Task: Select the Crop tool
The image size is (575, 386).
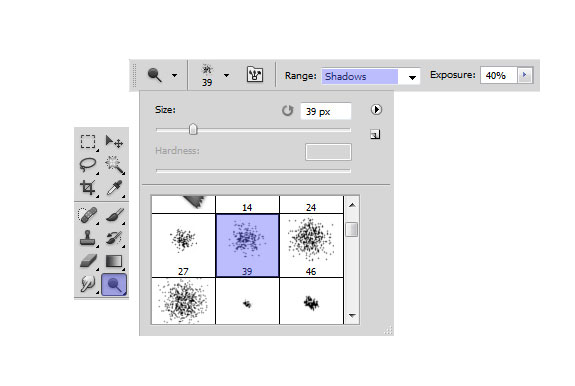Action: (88, 188)
